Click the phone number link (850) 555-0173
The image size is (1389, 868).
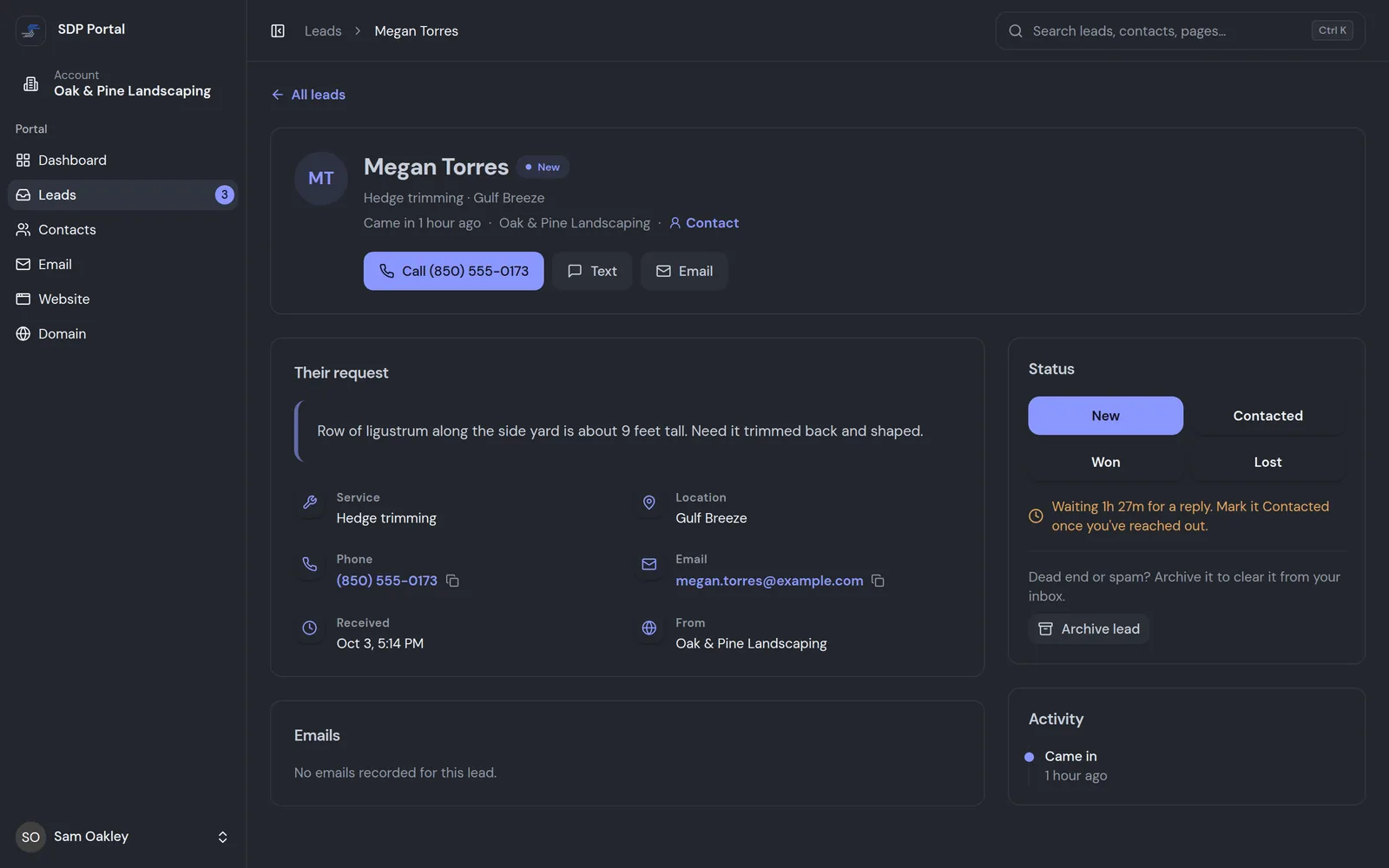coord(386,581)
